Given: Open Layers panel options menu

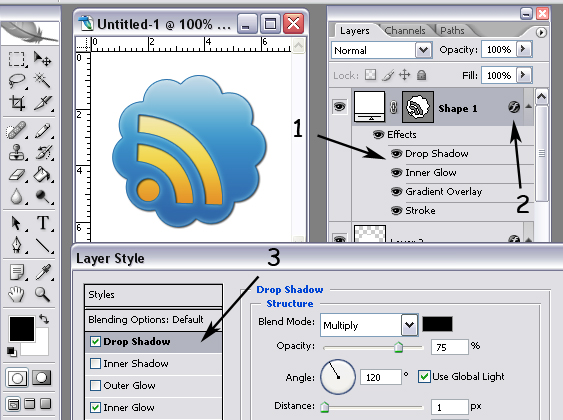Looking at the screenshot, I should point(541,33).
